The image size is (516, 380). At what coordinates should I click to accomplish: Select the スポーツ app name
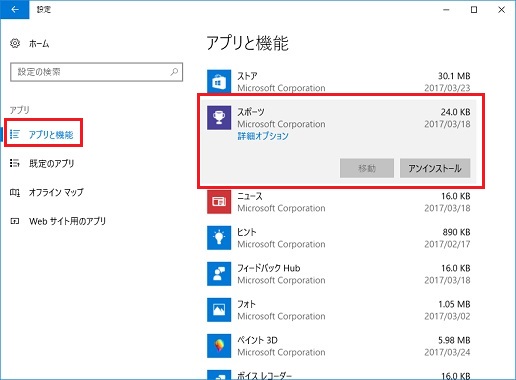251,112
